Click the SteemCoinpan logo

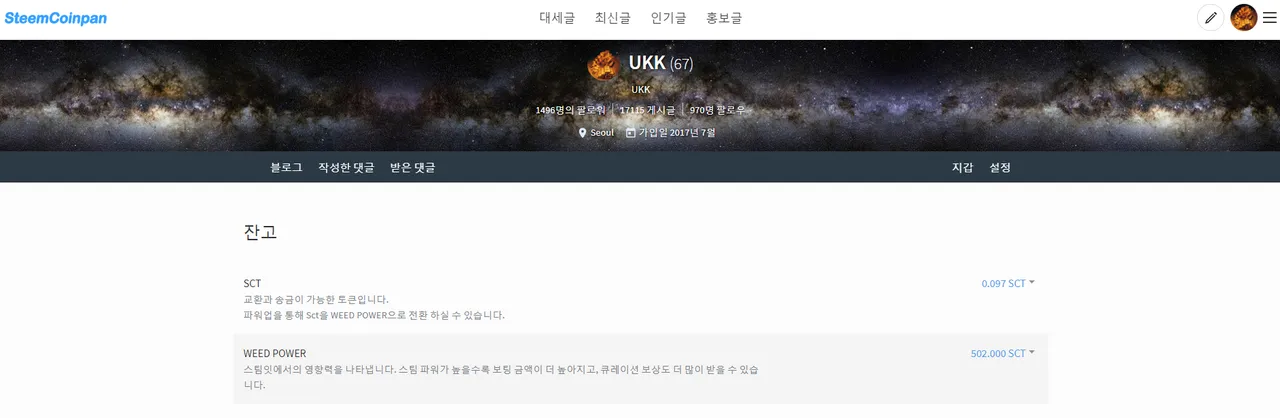pyautogui.click(x=56, y=18)
